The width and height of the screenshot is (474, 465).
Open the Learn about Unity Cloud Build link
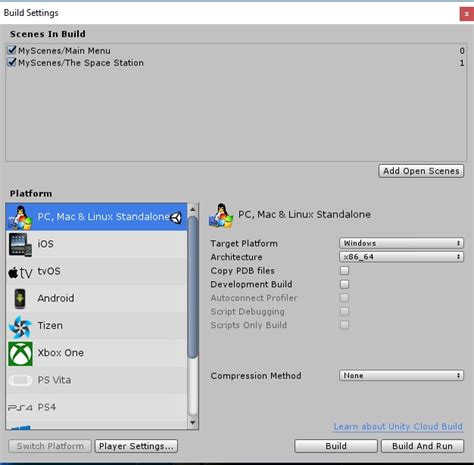(398, 427)
